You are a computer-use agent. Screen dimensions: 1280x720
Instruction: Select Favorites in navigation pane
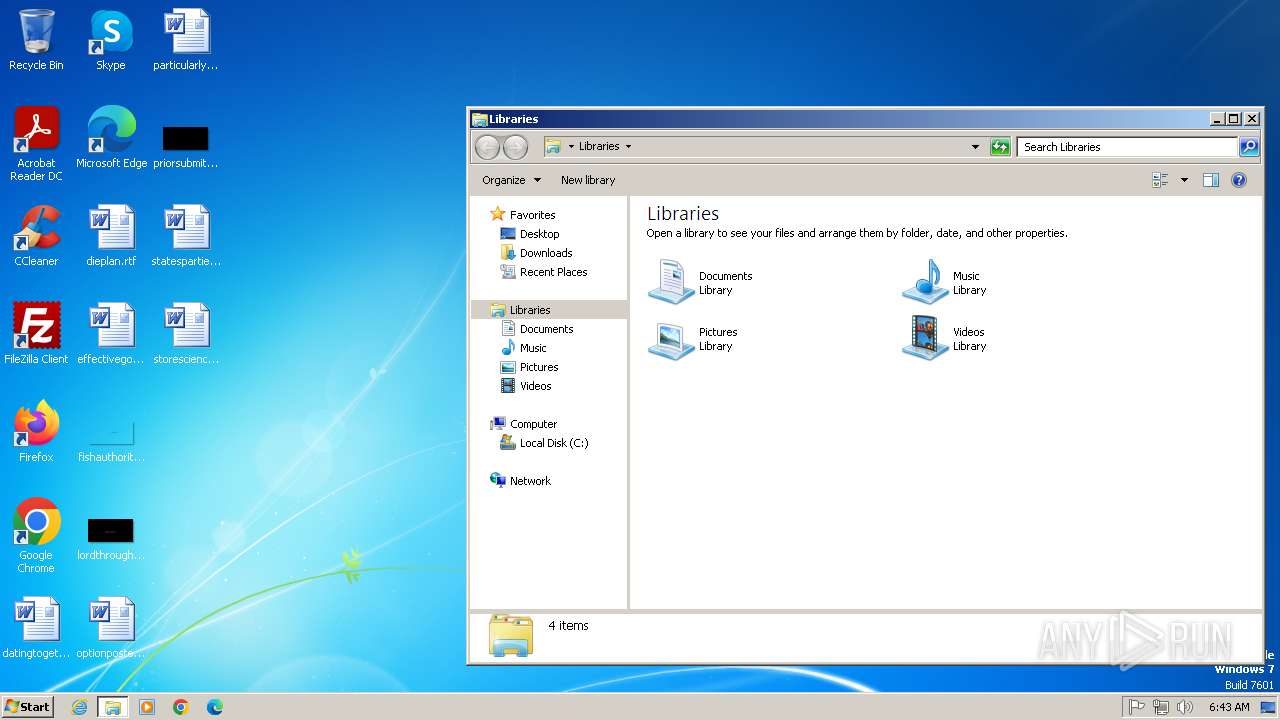[x=532, y=215]
